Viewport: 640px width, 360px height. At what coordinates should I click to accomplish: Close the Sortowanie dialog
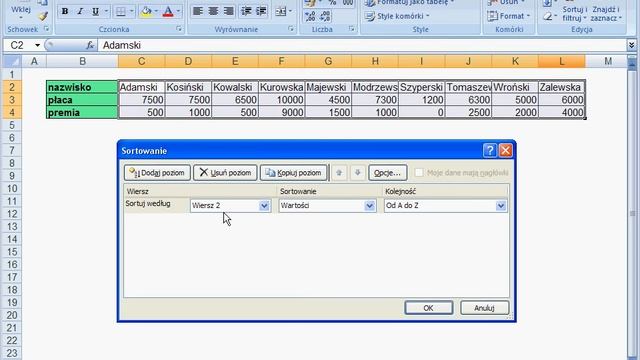[x=506, y=151]
